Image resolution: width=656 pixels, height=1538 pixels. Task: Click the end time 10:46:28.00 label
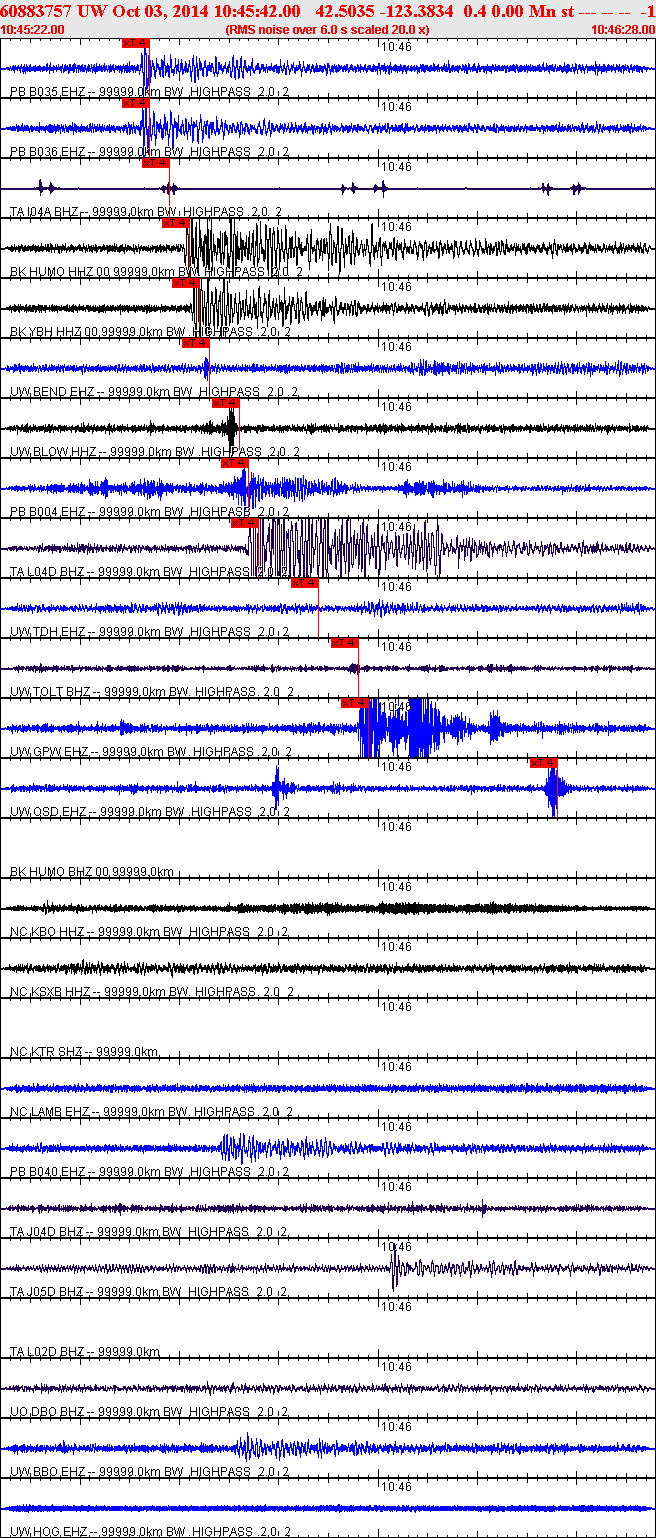622,29
